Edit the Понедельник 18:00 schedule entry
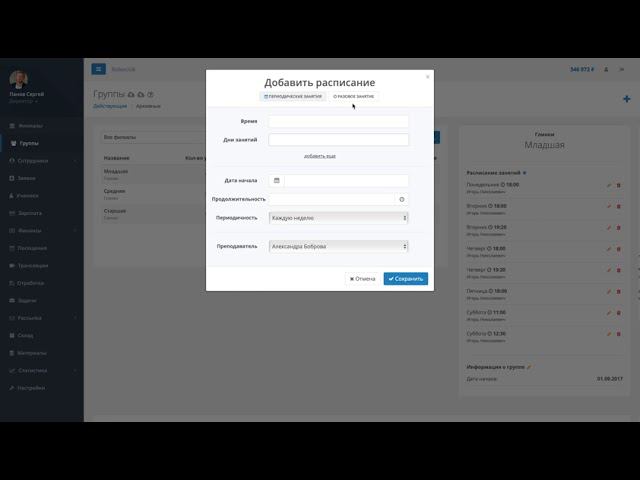Viewport: 640px width, 480px height. click(609, 185)
